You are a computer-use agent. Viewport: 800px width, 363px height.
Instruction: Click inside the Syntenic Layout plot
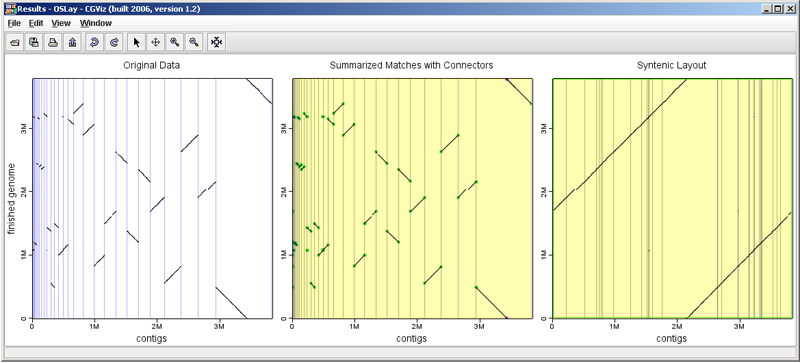click(672, 198)
